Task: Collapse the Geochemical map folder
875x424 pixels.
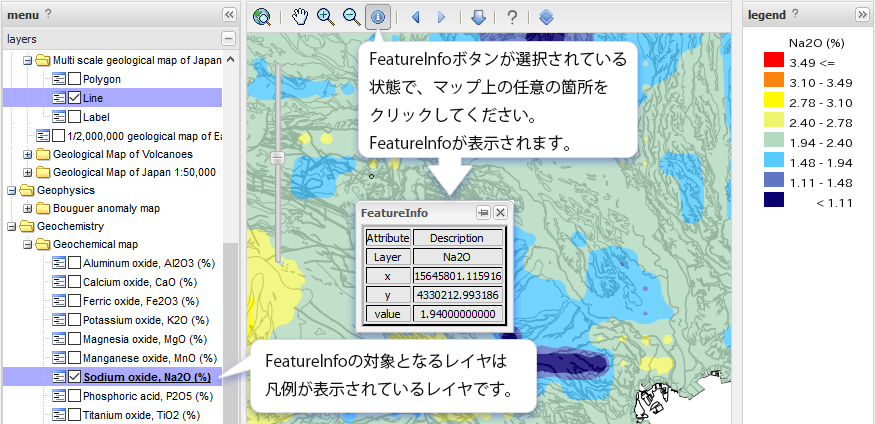Action: 27,244
